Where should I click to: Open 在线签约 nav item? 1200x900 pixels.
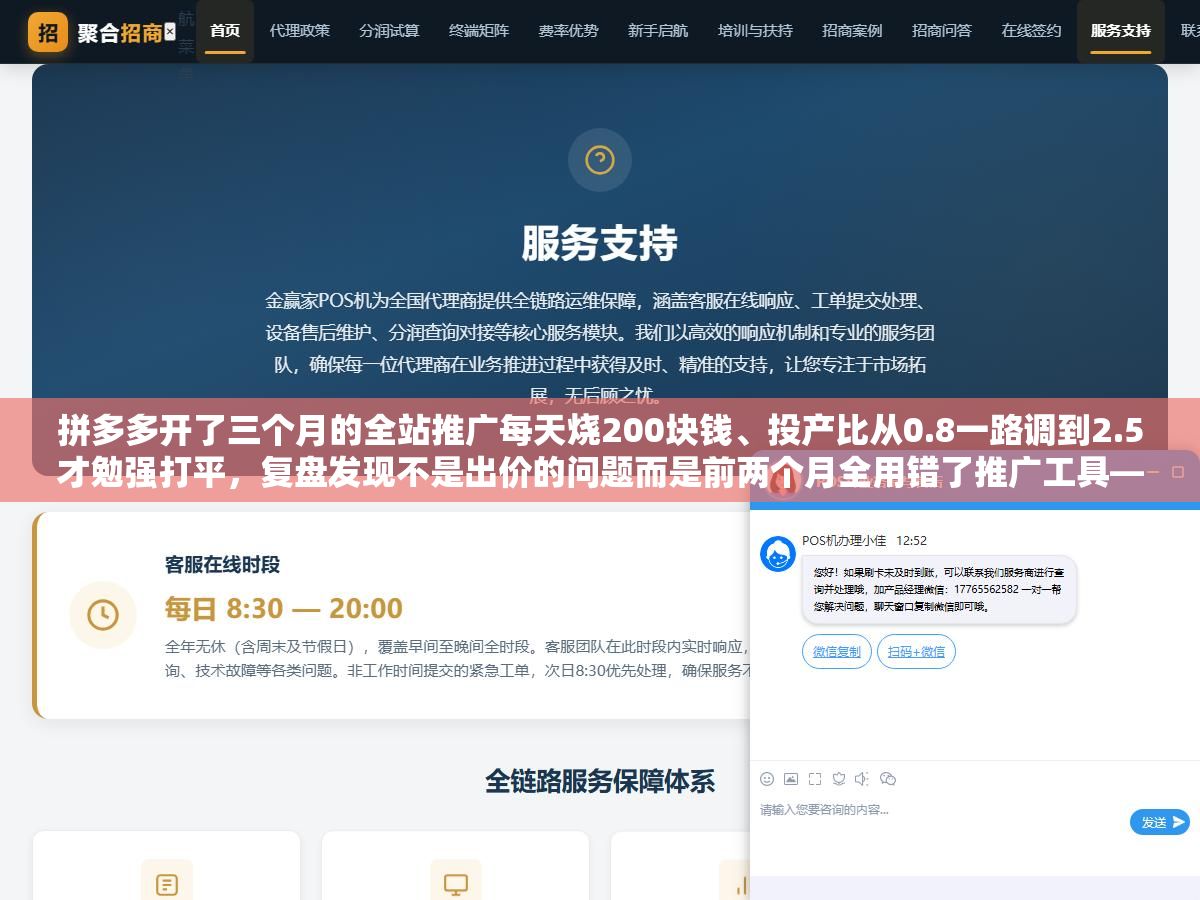1031,31
